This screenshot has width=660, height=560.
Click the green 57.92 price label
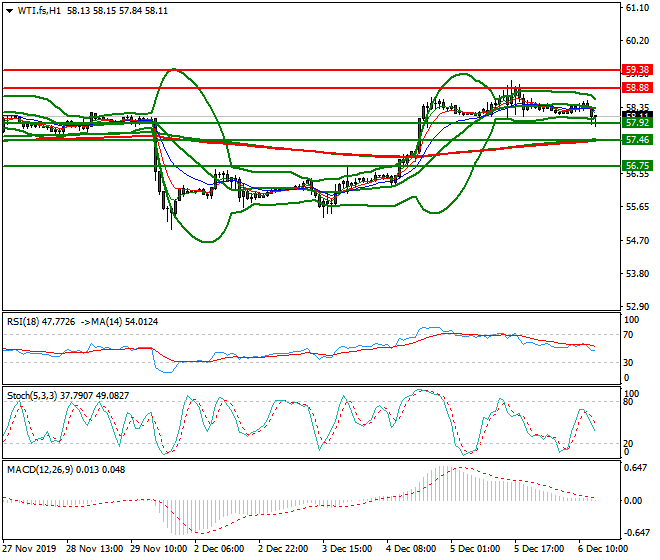pyautogui.click(x=636, y=123)
